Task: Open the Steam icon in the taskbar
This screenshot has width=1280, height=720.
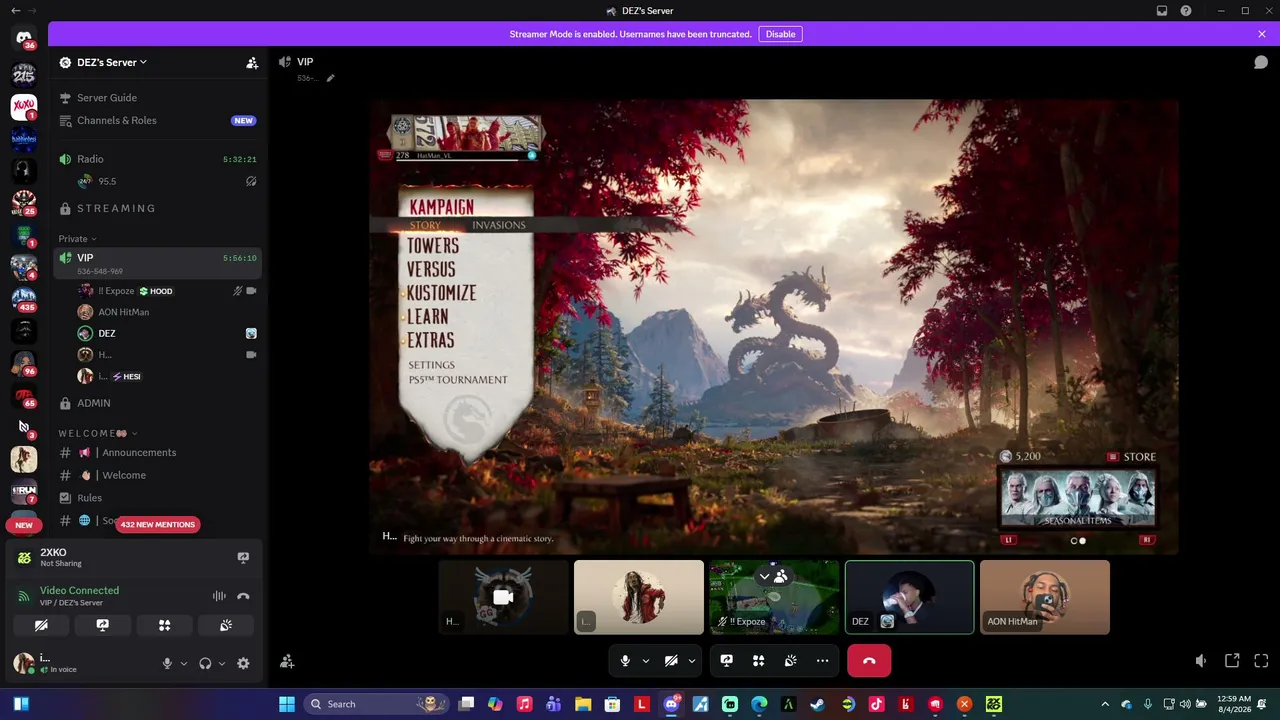Action: [818, 704]
